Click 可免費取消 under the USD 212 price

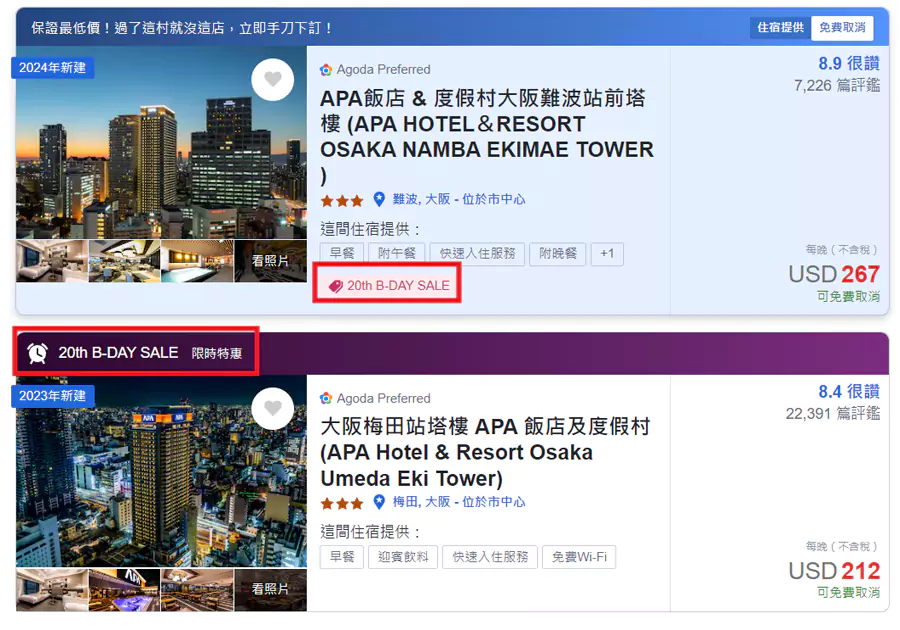tap(848, 593)
